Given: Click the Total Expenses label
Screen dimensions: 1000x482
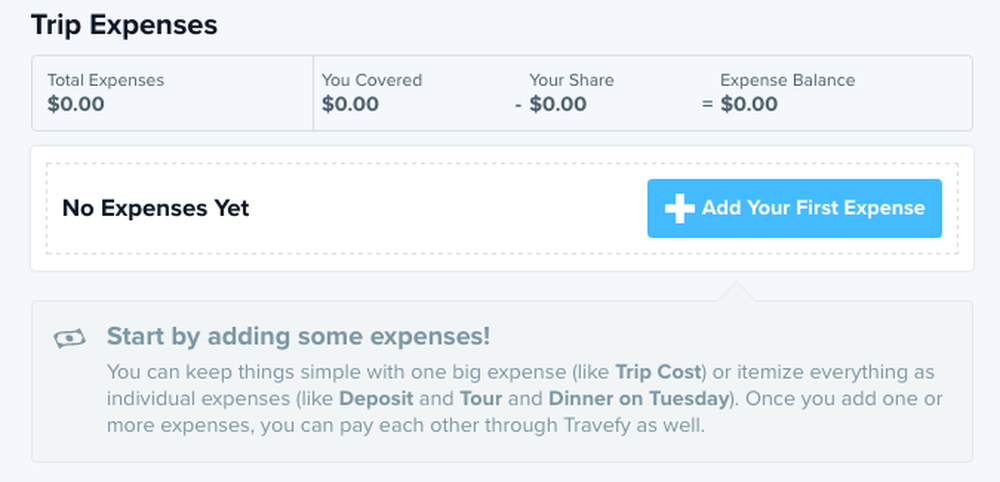Looking at the screenshot, I should tap(105, 80).
